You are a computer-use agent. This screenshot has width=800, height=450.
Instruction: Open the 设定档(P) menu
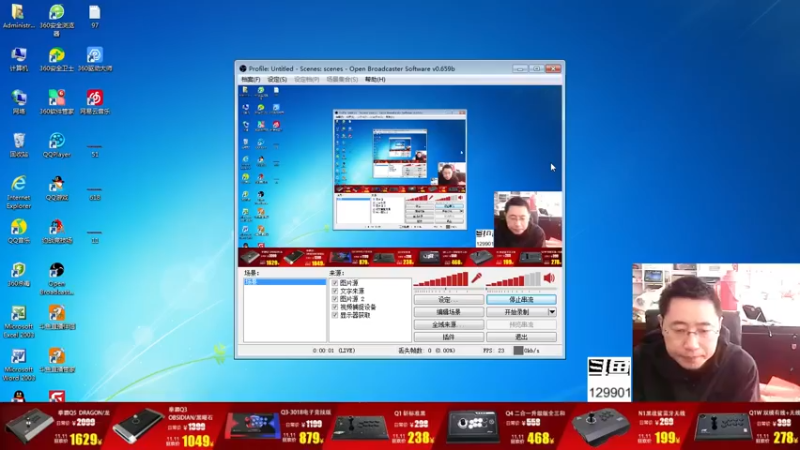(307, 80)
